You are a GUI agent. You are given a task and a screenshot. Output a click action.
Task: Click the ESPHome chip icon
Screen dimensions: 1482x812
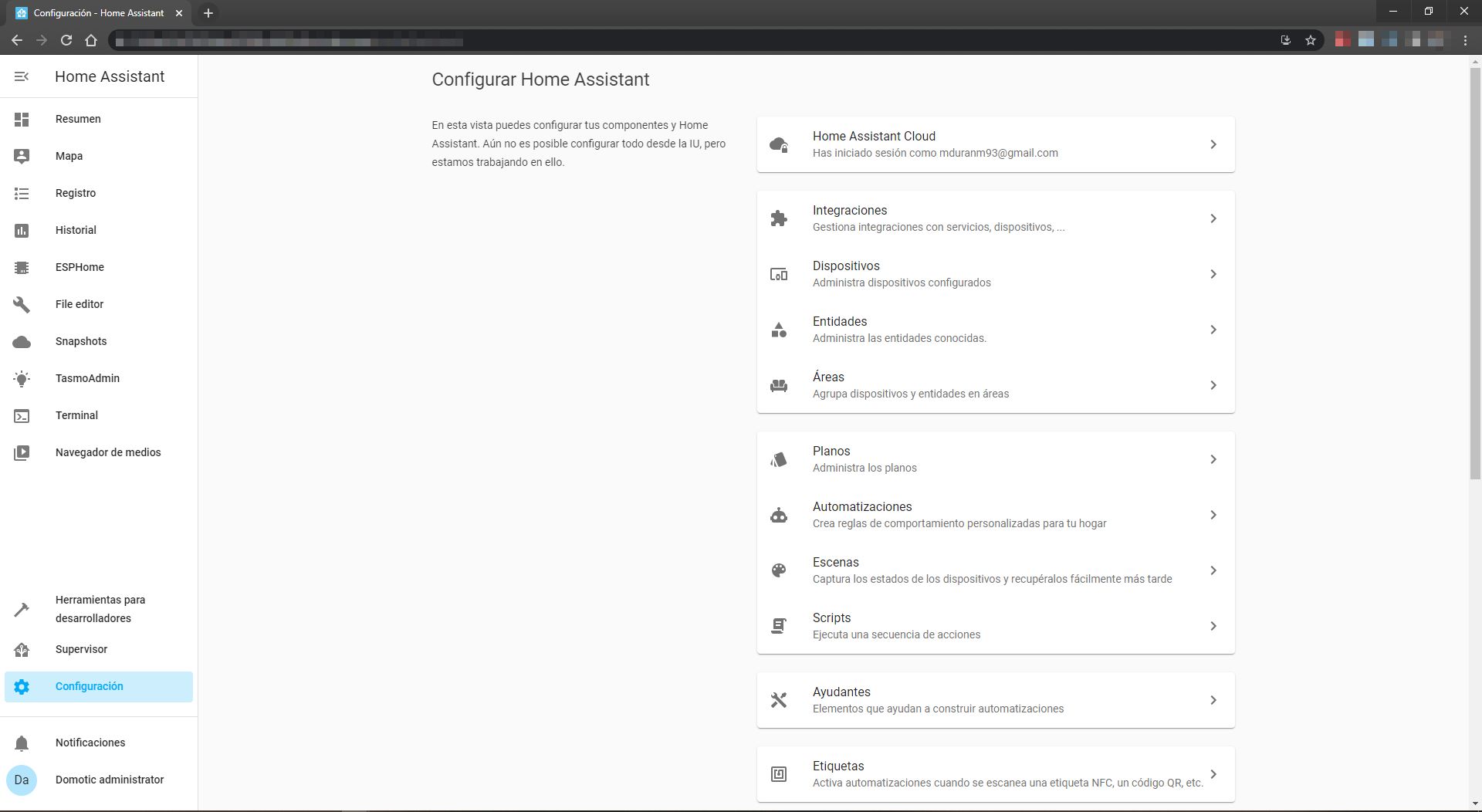tap(22, 268)
